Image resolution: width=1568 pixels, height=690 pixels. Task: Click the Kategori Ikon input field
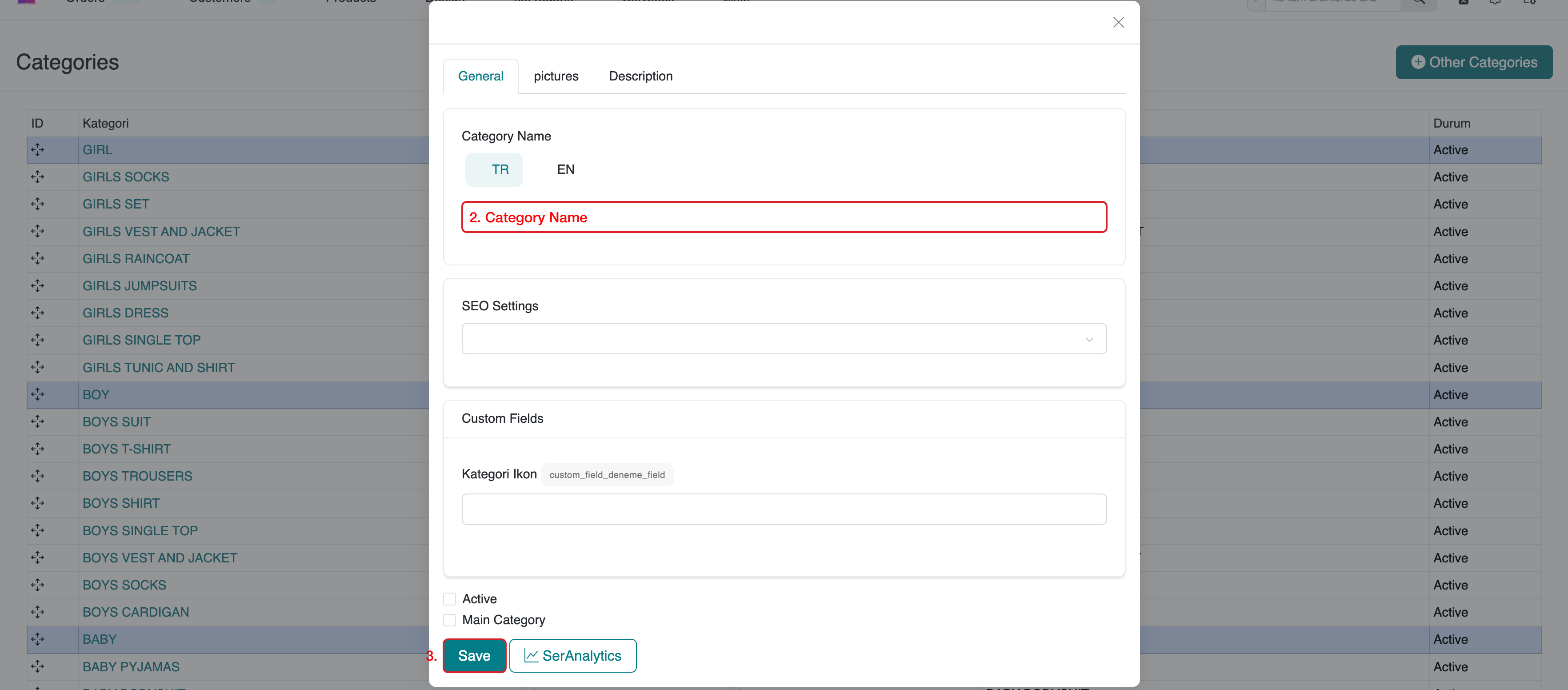784,509
